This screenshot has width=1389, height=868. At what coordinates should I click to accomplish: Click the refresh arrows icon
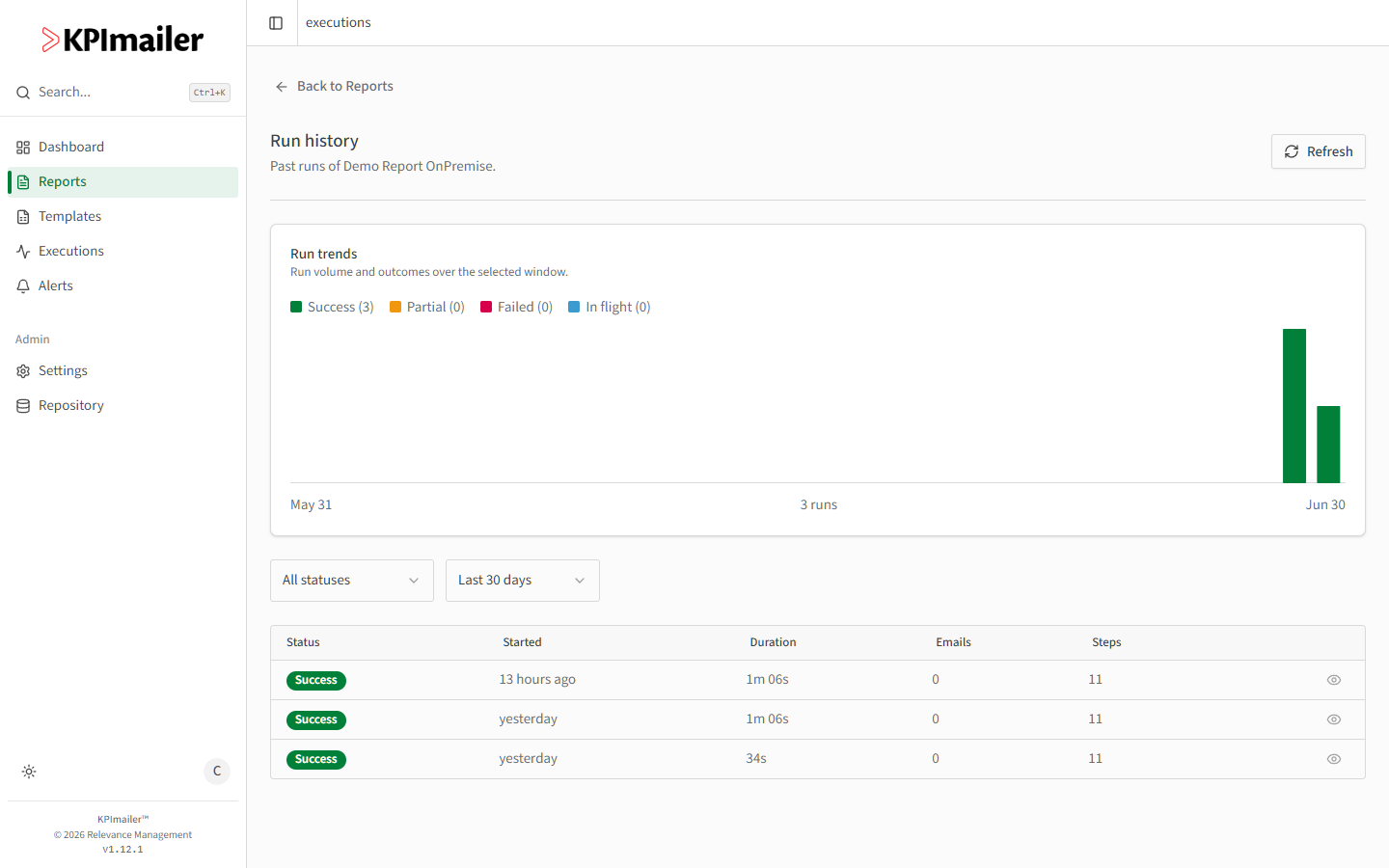click(1292, 151)
